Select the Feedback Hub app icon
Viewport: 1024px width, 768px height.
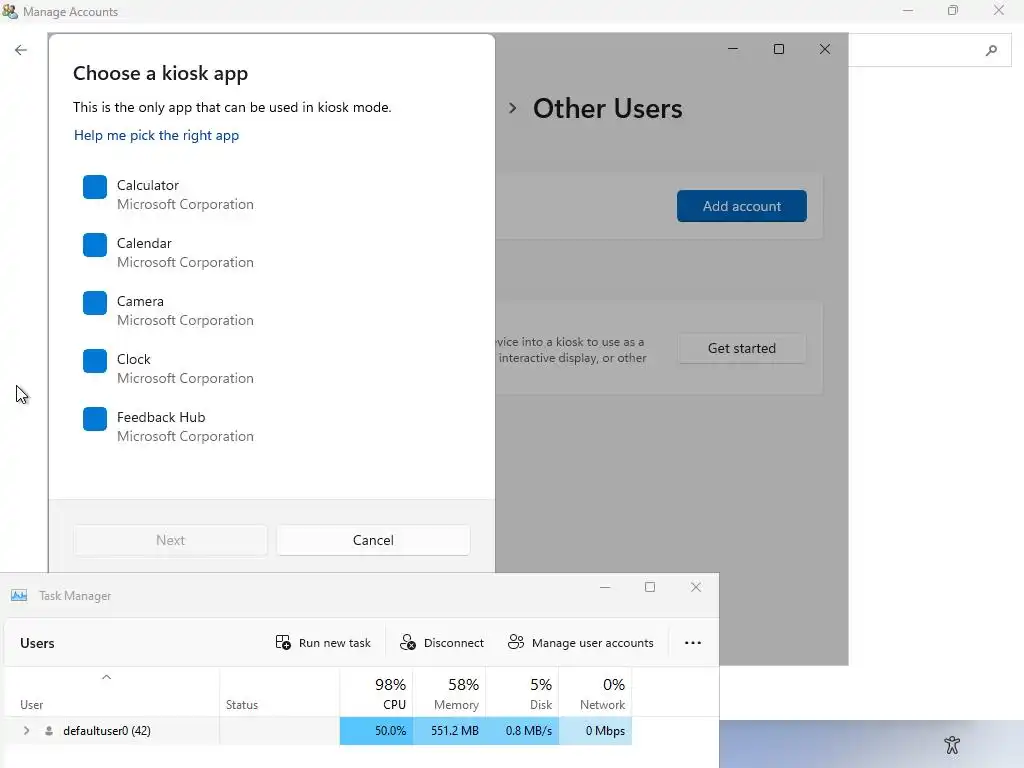click(x=95, y=419)
